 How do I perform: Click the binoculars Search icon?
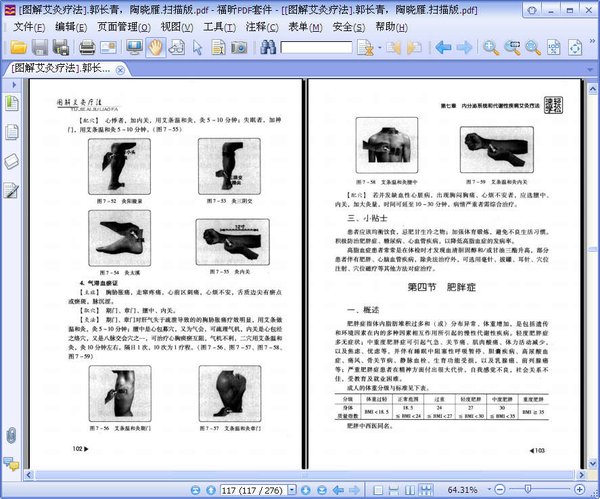tap(268, 47)
